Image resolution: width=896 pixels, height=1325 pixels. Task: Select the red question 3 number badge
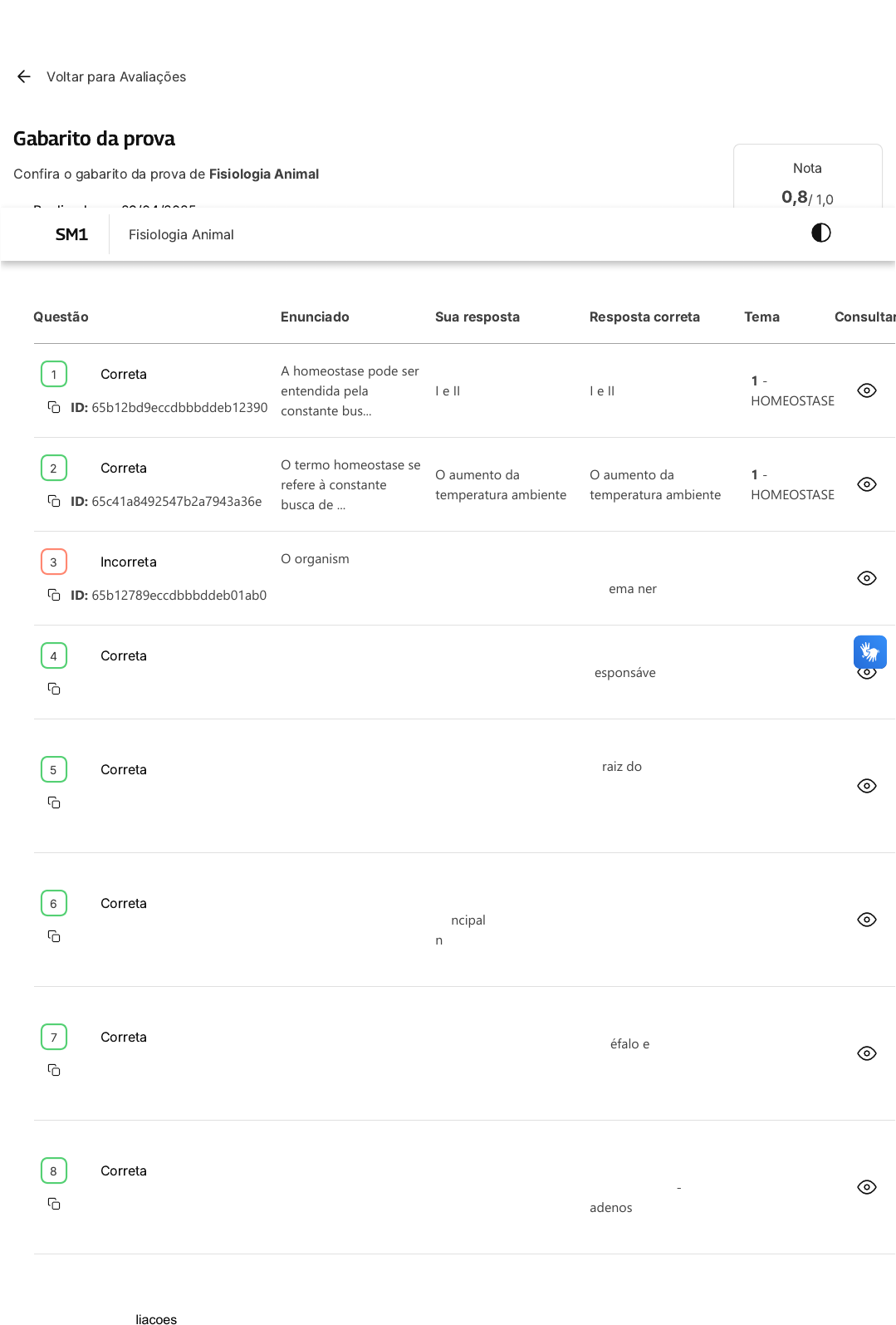tap(54, 562)
